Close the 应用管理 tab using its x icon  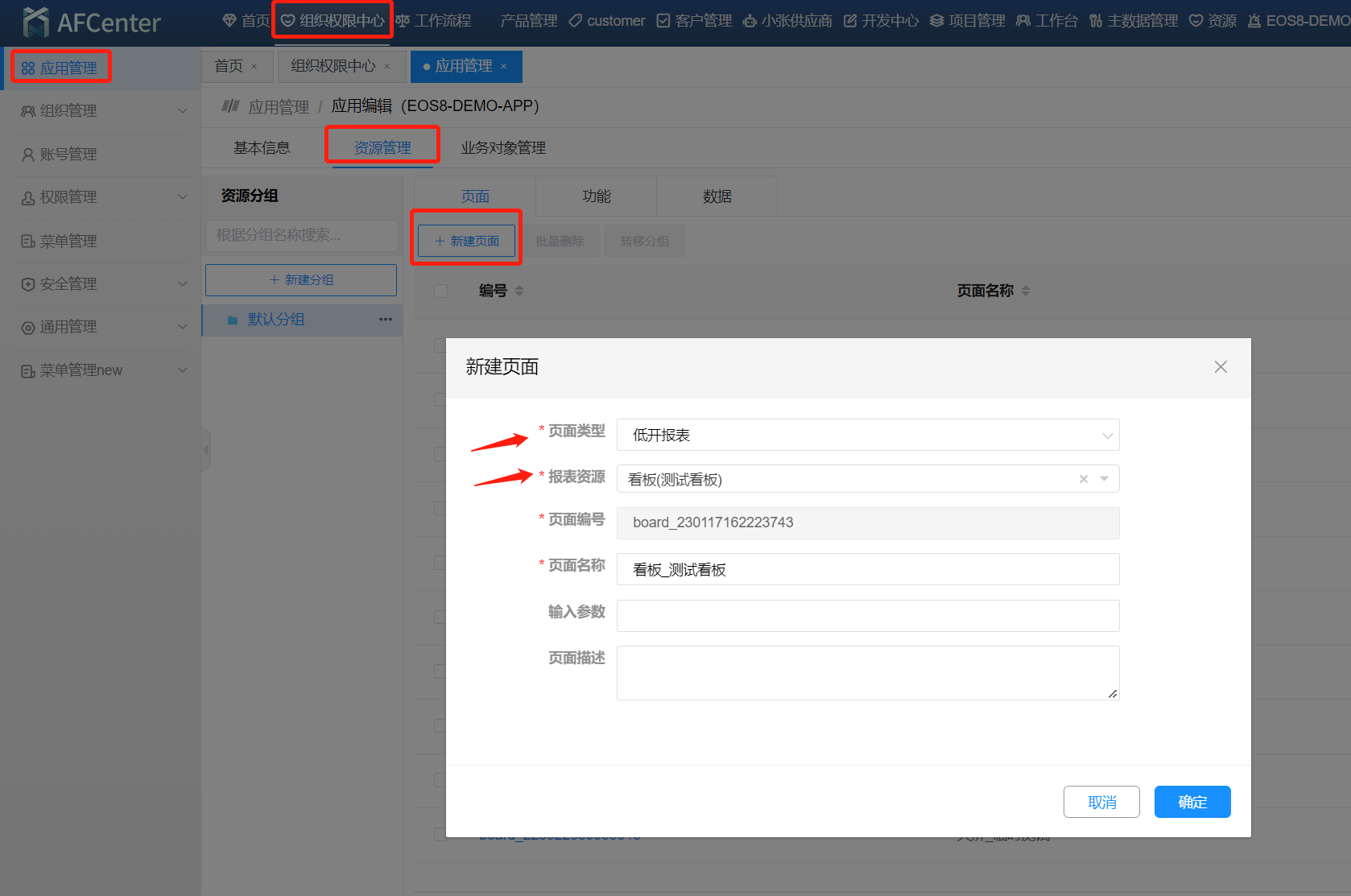(504, 67)
